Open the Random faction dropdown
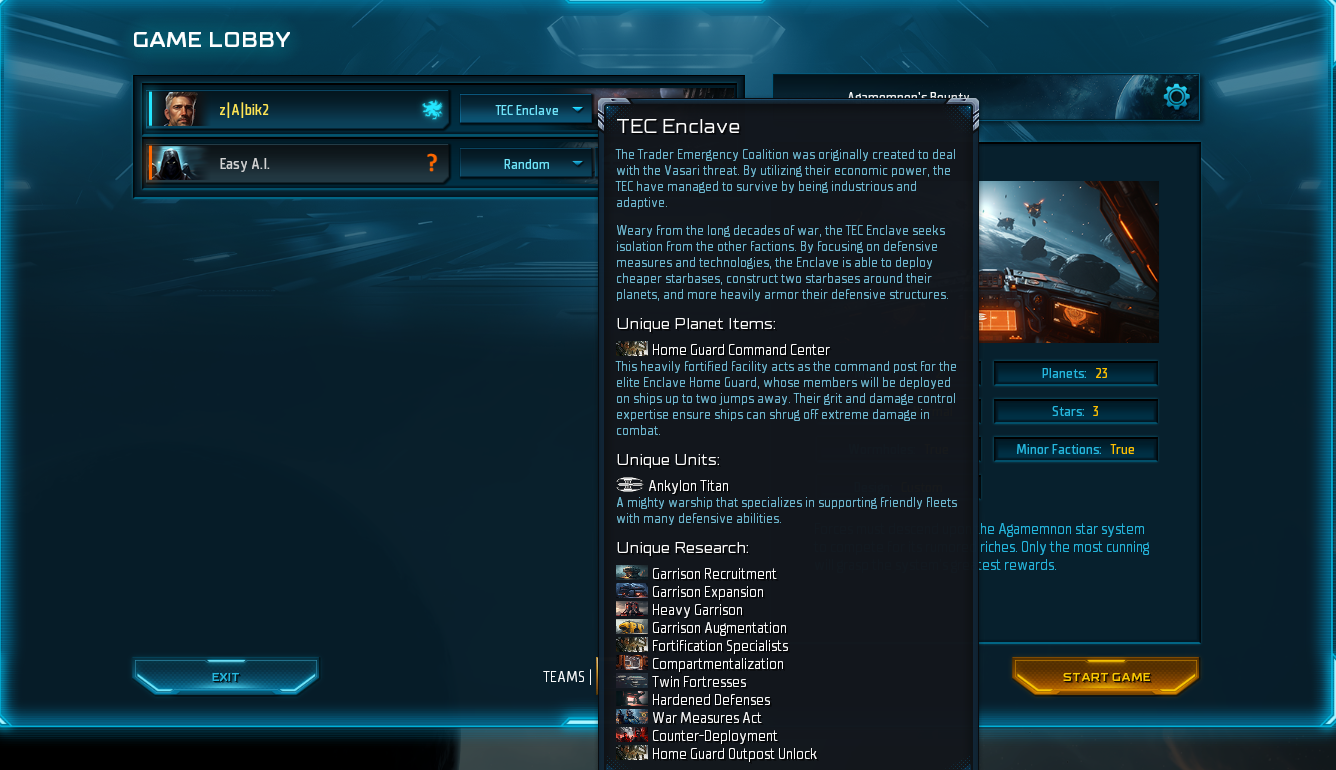The width and height of the screenshot is (1336, 770). click(526, 164)
